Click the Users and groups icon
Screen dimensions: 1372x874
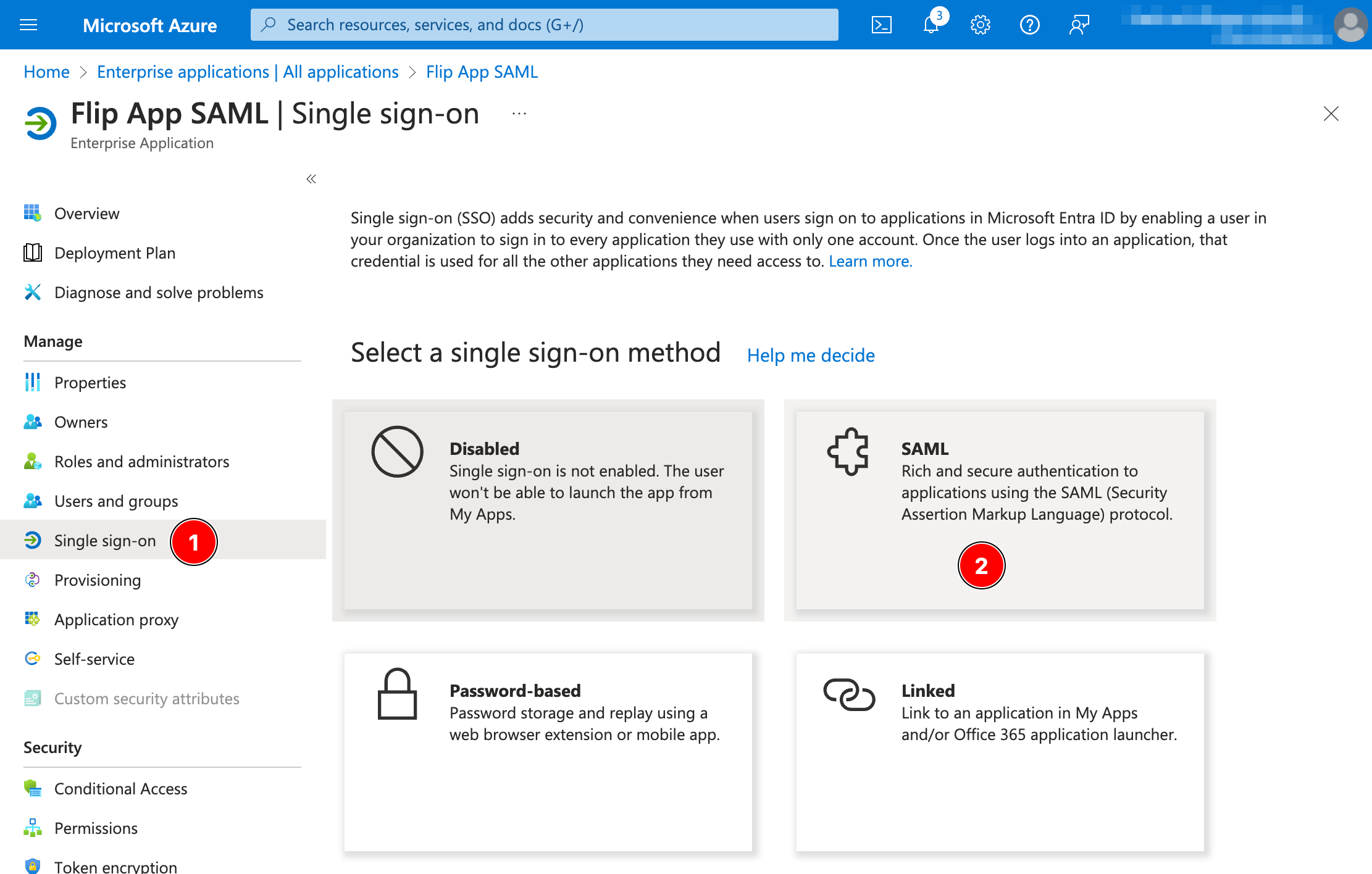(33, 501)
